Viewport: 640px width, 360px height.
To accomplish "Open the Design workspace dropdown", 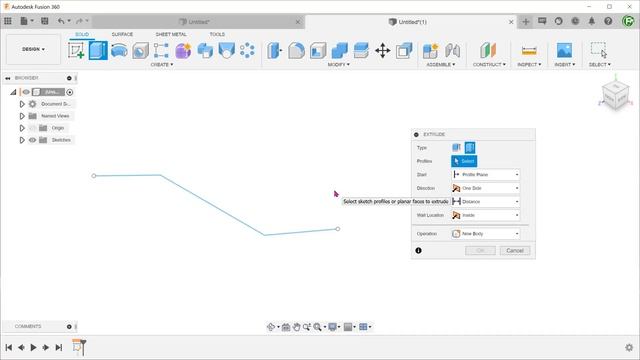I will [x=33, y=49].
